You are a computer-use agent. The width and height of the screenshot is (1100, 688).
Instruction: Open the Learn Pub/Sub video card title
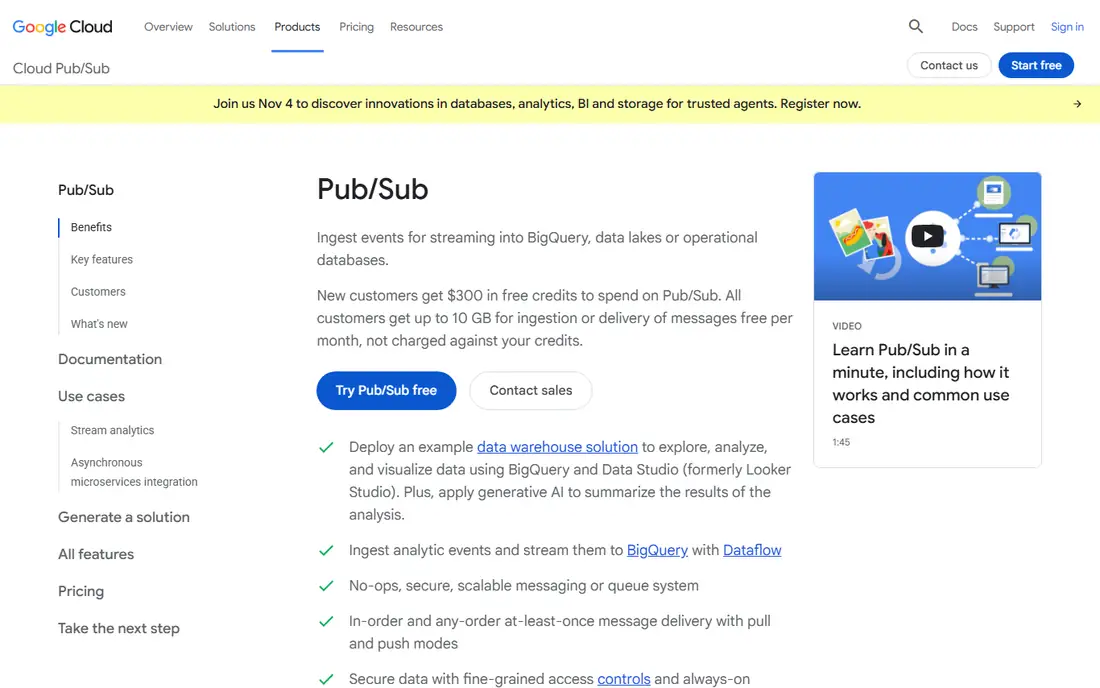920,384
